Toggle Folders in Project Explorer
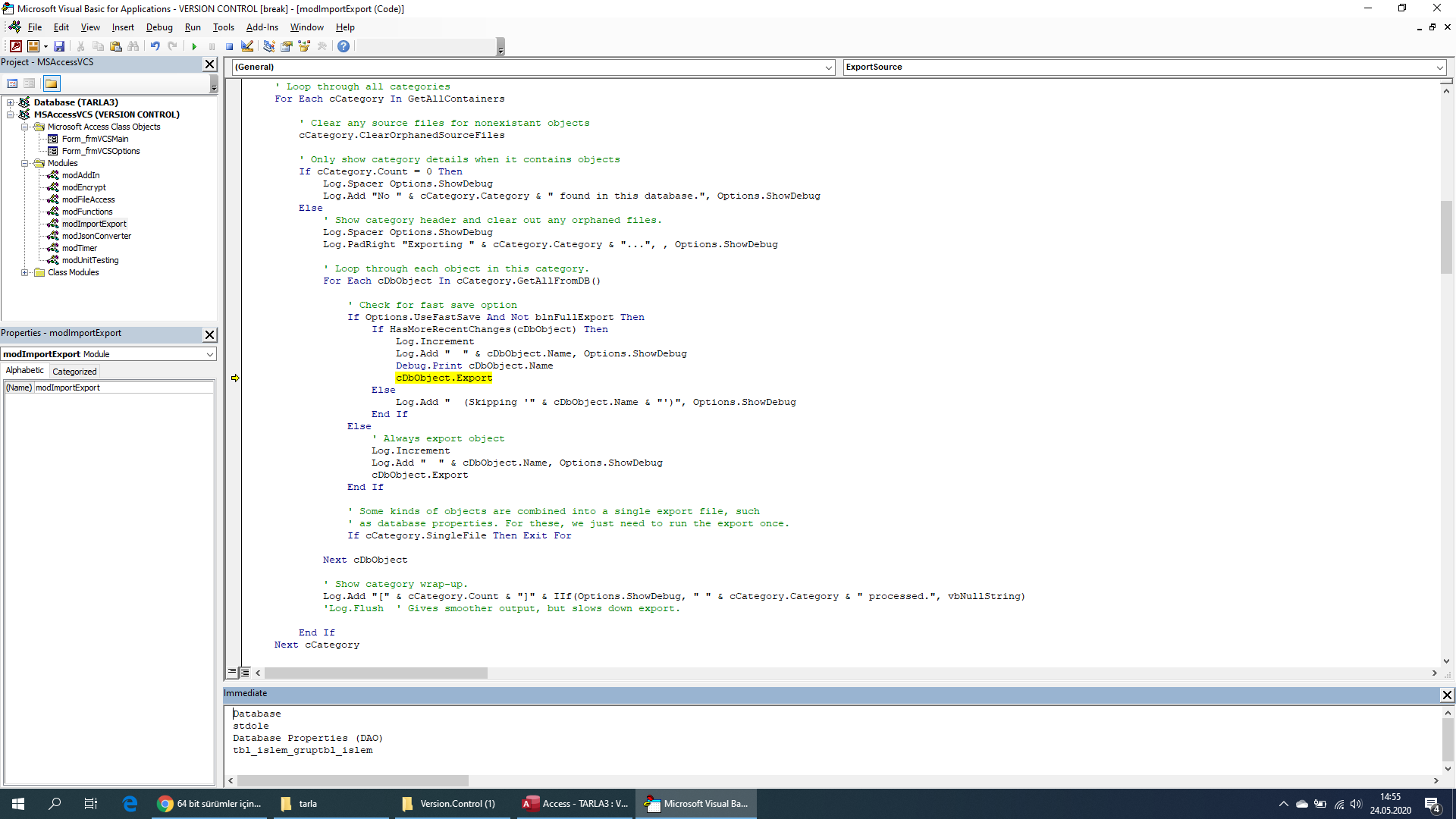 50,83
